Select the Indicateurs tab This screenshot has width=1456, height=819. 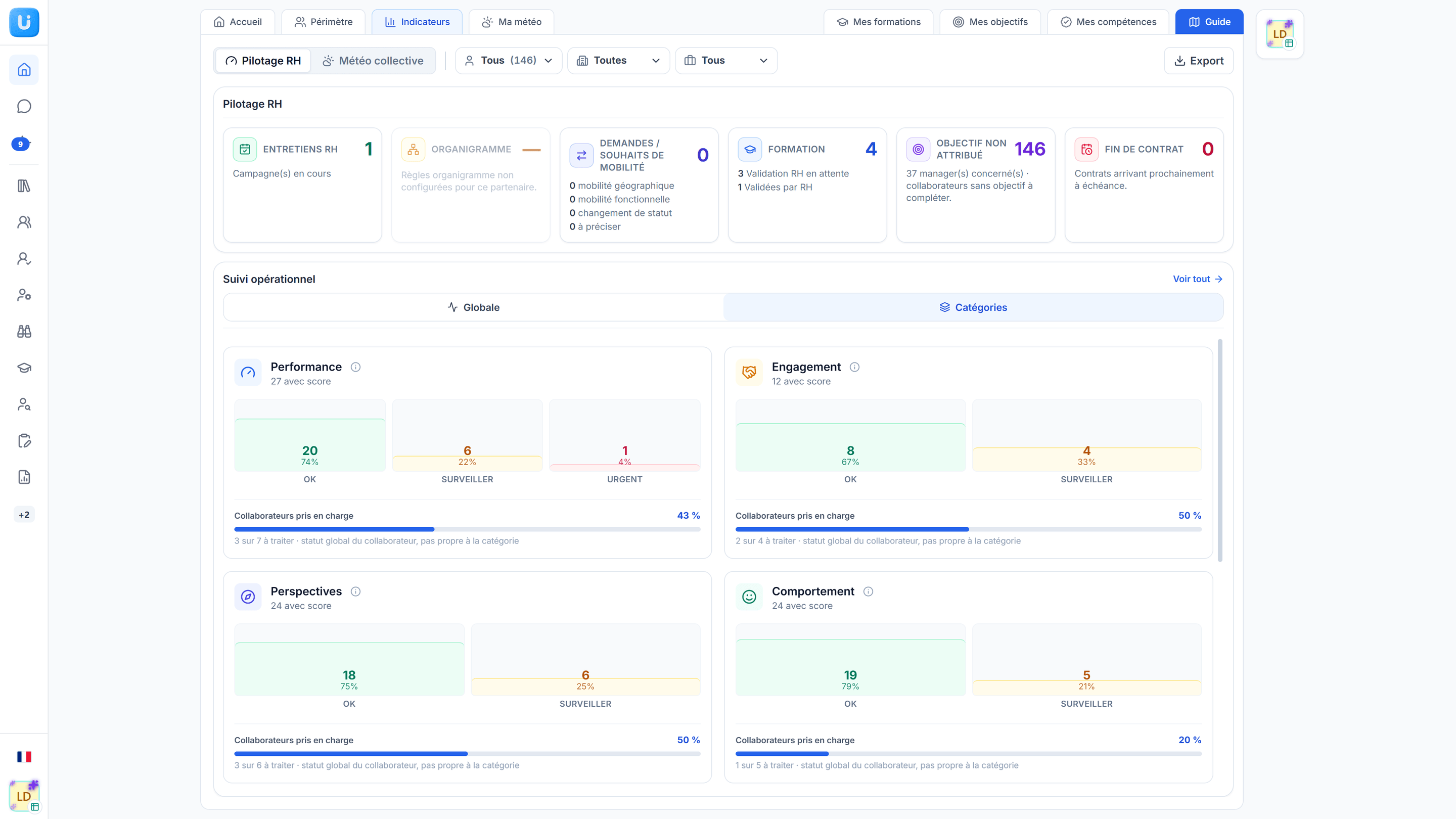pos(417,21)
